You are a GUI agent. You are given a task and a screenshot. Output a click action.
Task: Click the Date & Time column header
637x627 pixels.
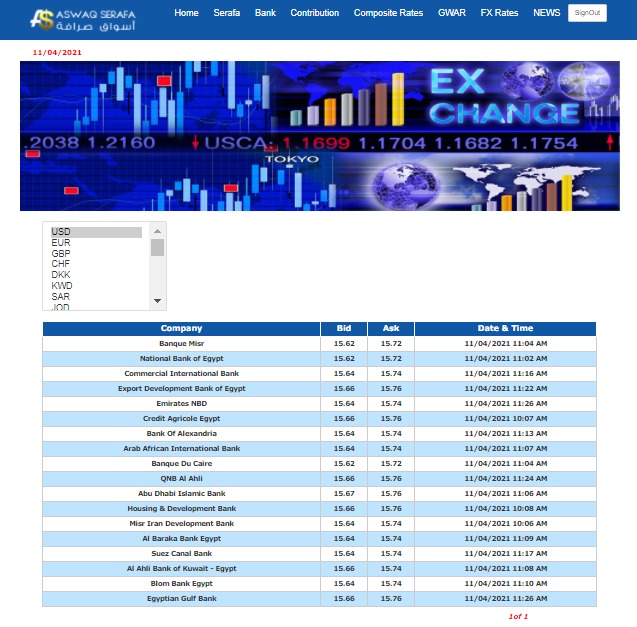point(505,328)
